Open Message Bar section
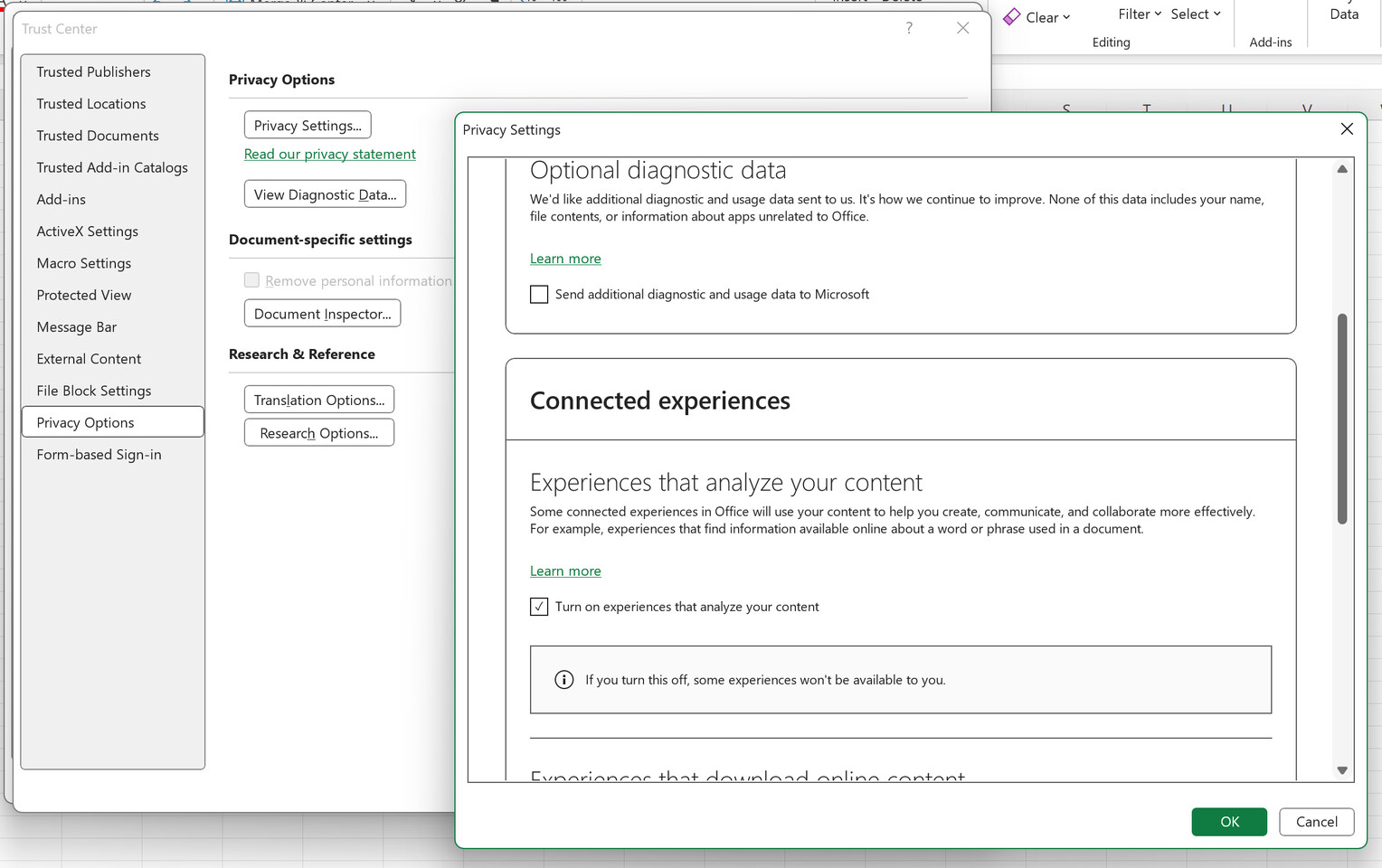The image size is (1382, 868). click(x=112, y=327)
